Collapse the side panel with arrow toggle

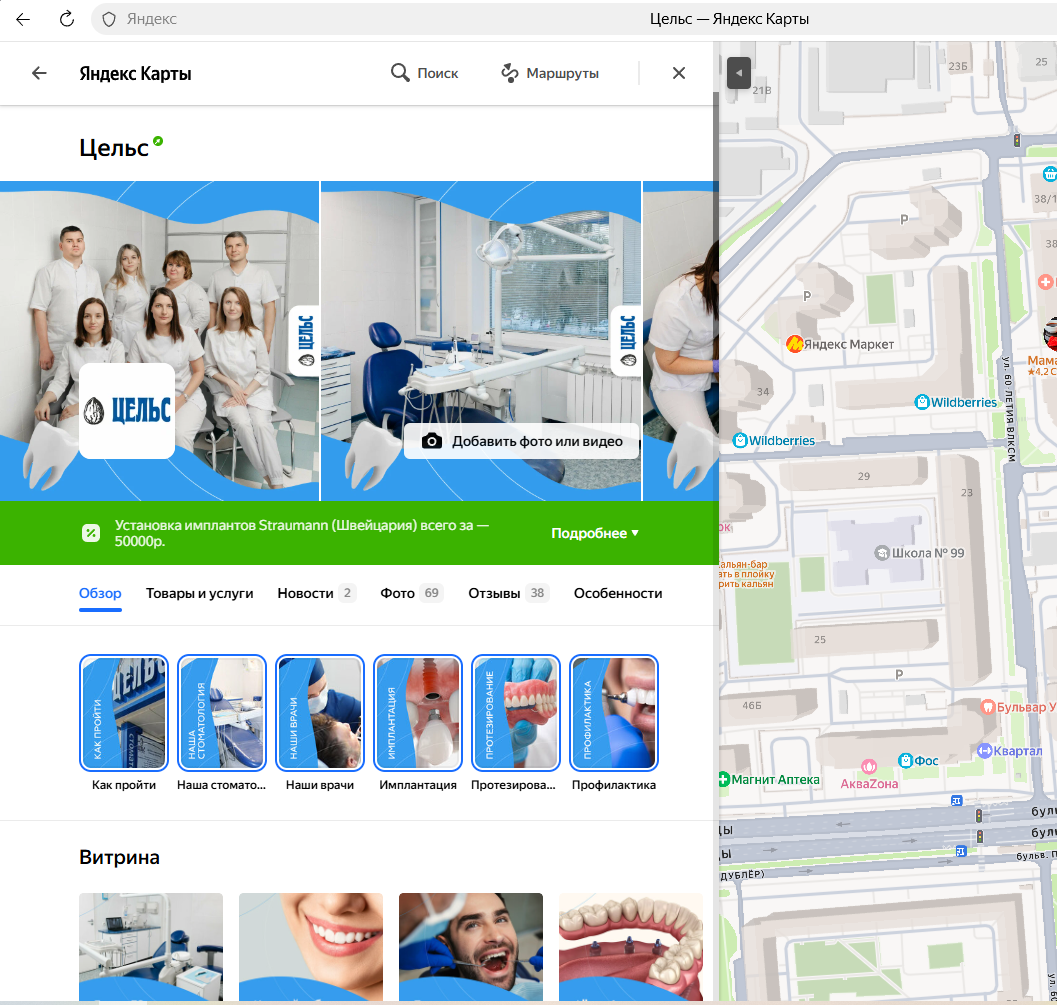738,73
